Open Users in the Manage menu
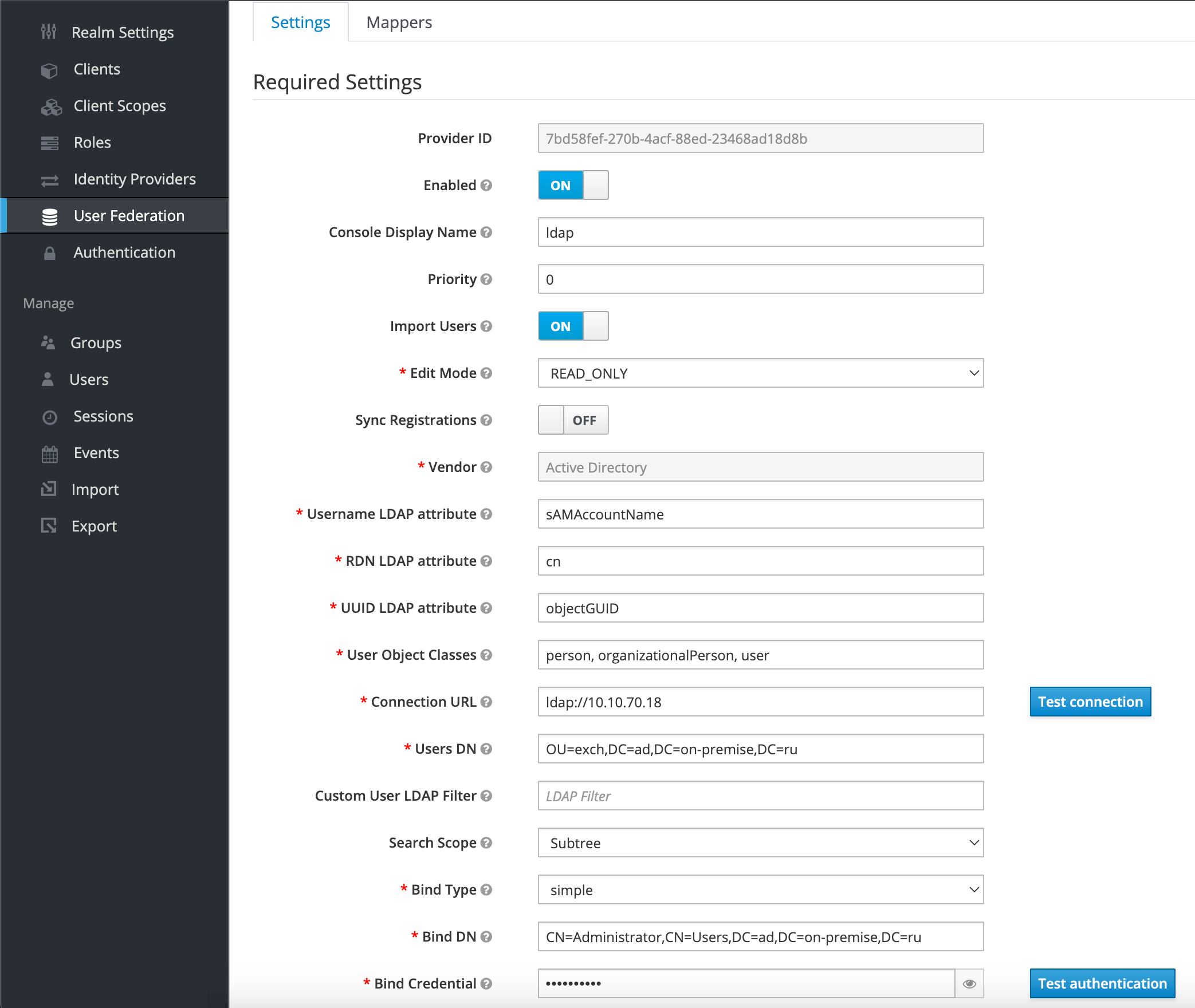This screenshot has width=1195, height=1008. tap(89, 380)
